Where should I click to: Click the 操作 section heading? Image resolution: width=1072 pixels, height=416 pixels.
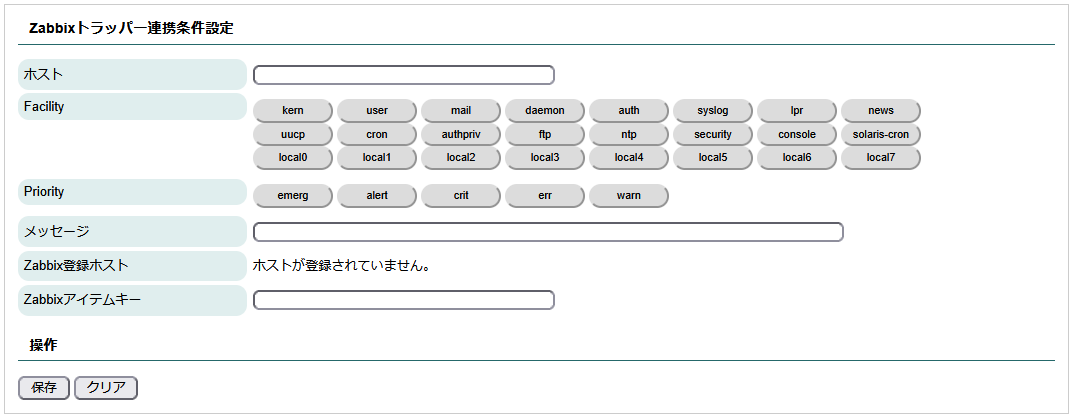tap(43, 345)
